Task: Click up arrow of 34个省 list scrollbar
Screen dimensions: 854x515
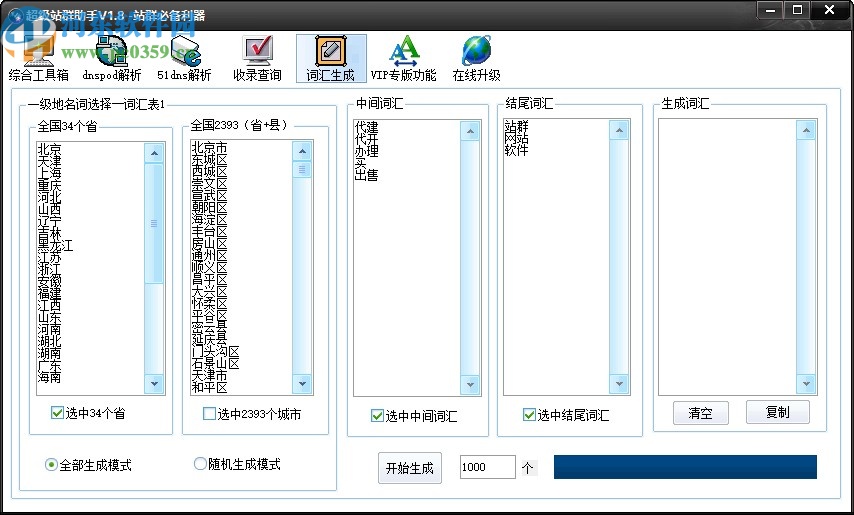Action: coord(154,154)
